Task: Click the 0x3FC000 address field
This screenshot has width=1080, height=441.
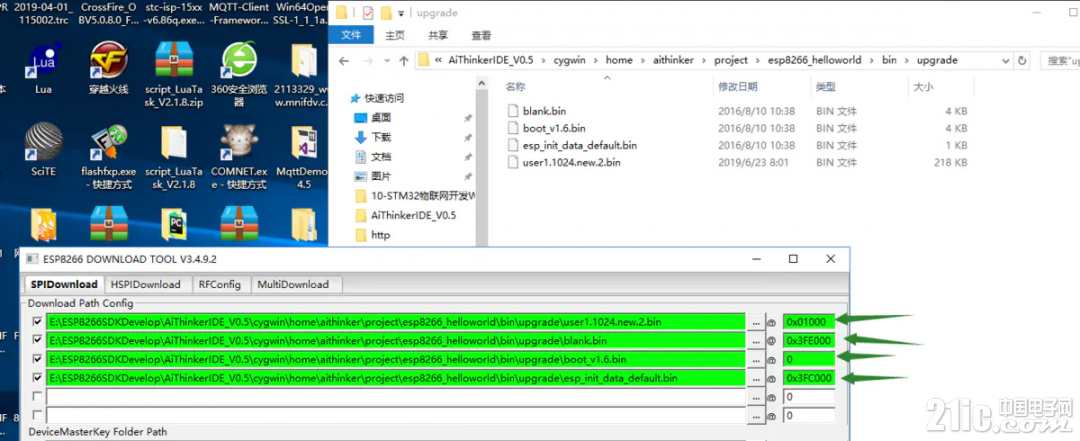Action: (809, 378)
